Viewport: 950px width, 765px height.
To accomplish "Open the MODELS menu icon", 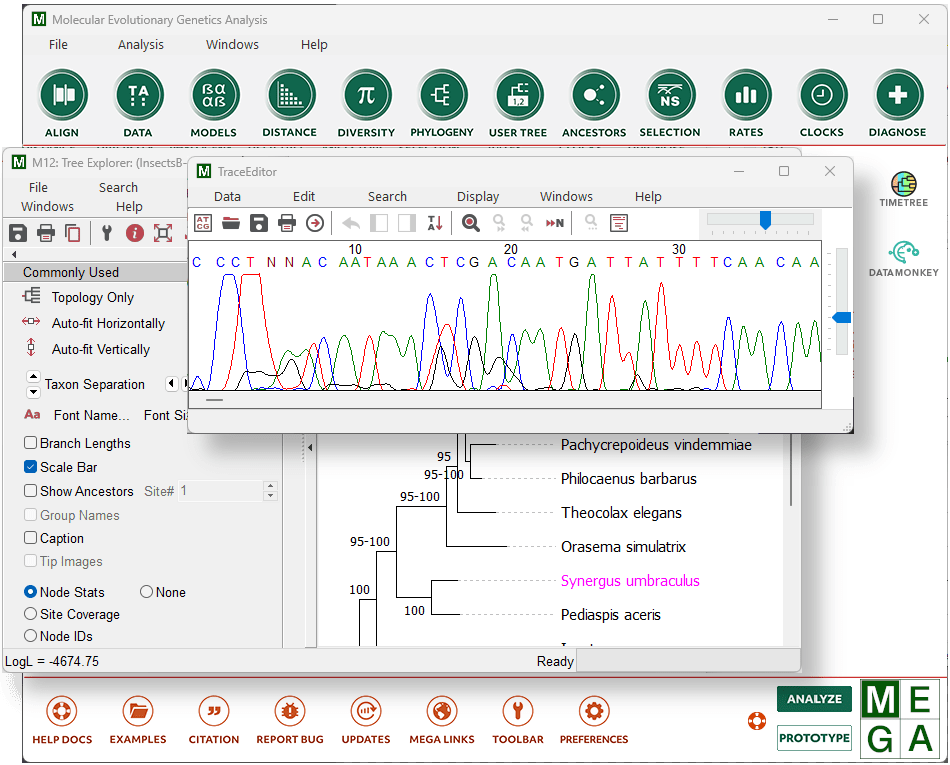I will tap(214, 96).
